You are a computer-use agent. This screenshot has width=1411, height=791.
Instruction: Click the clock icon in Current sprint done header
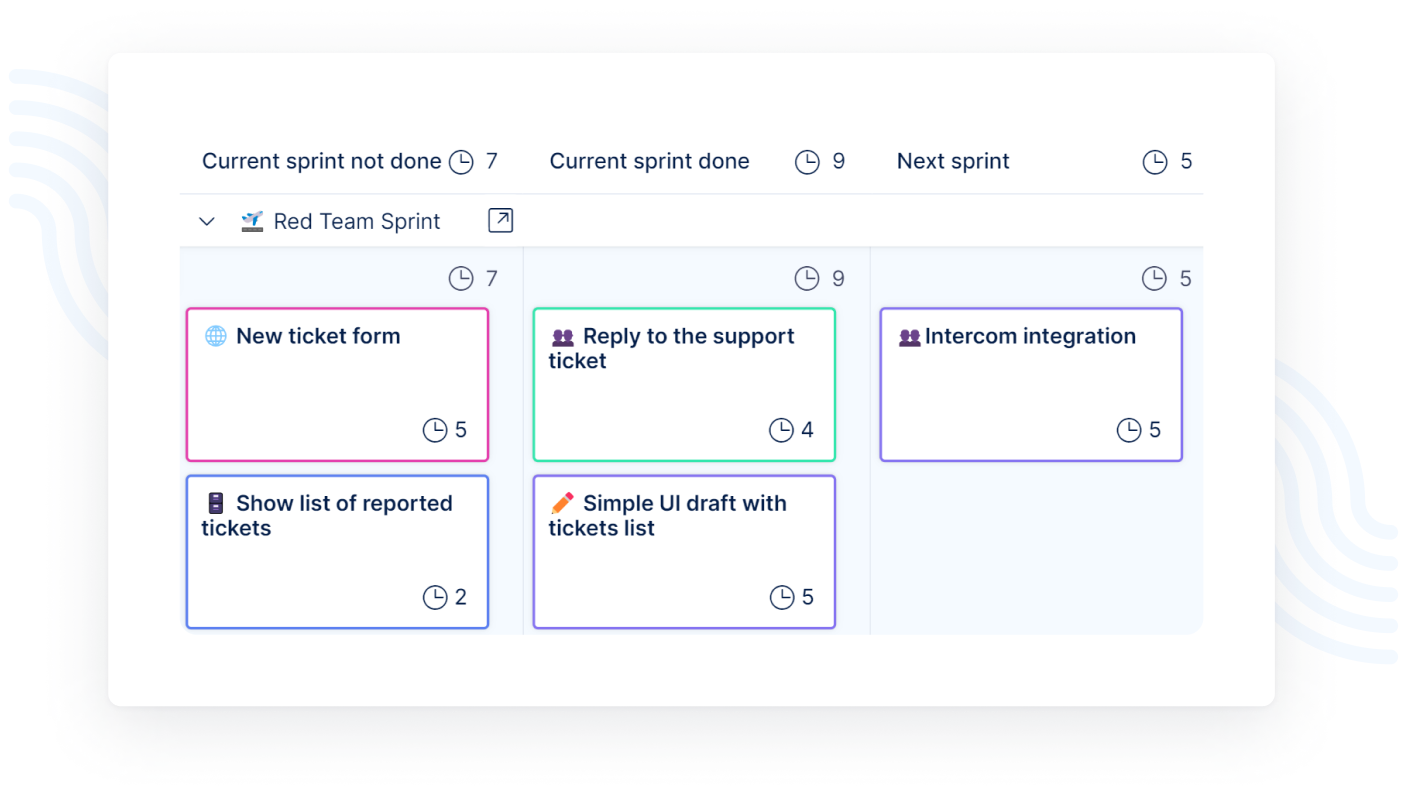coord(807,162)
